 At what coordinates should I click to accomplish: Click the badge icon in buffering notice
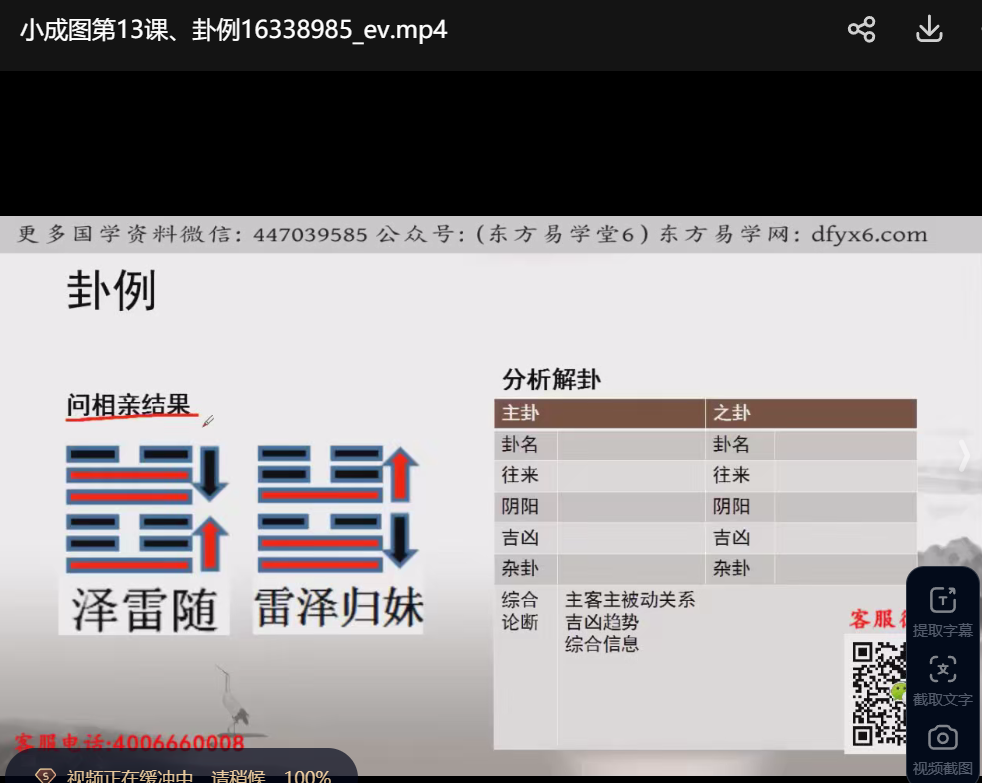tap(45, 776)
